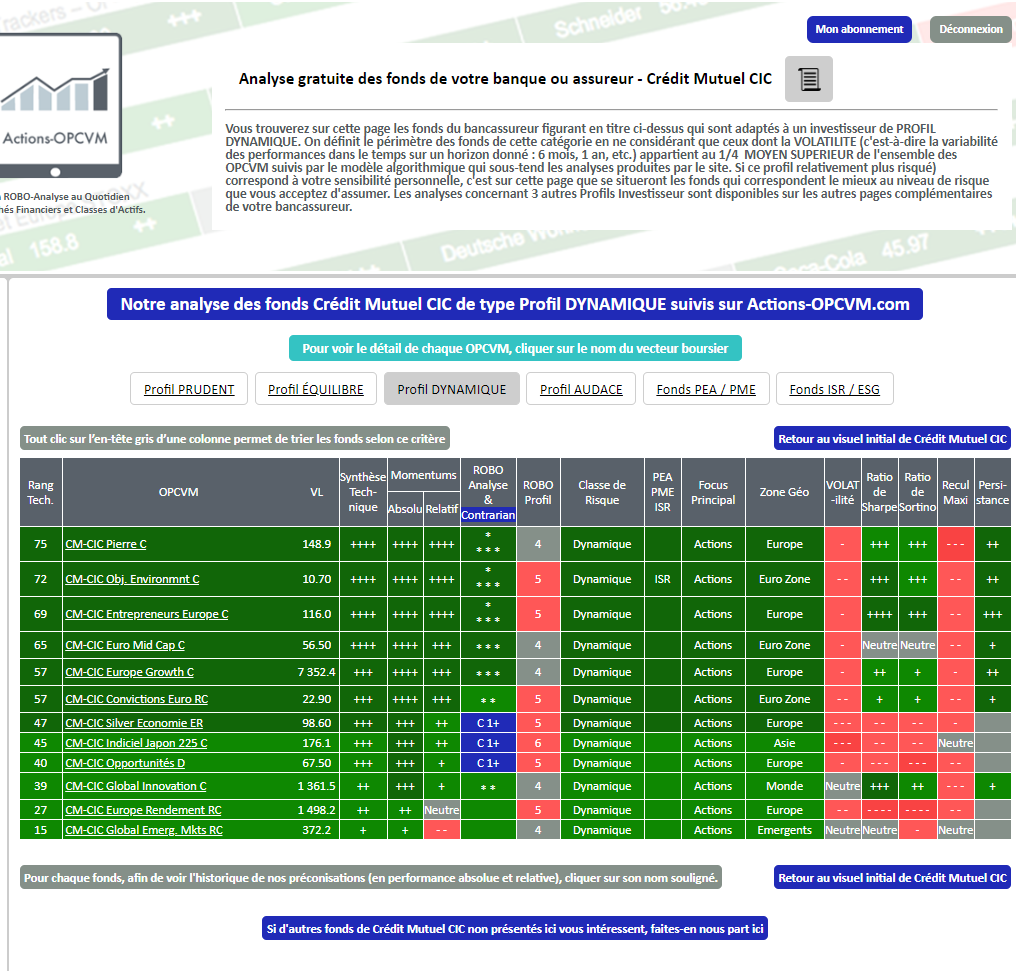The image size is (1016, 971).
Task: Click the Neutre Relatif cell for Europe Rendement
Action: pyautogui.click(x=442, y=810)
